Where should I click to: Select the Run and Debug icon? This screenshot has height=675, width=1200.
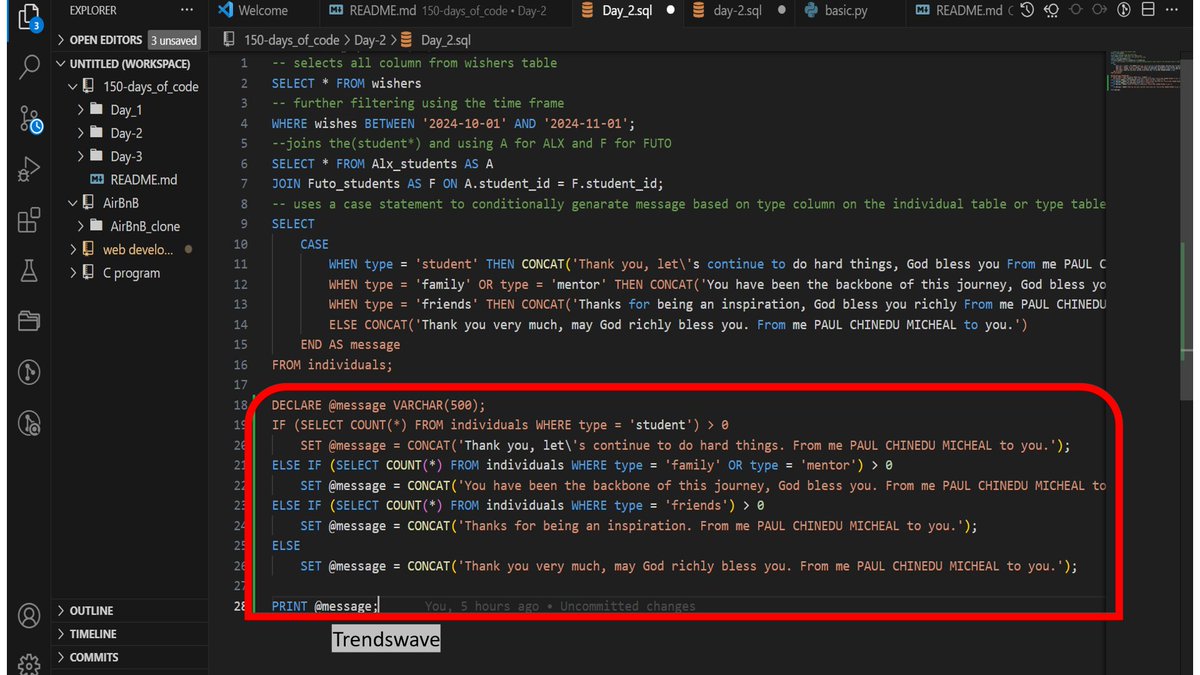tap(27, 167)
